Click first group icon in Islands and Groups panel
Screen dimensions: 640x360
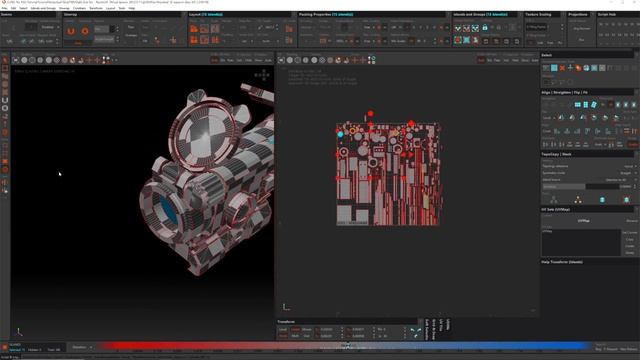458,28
